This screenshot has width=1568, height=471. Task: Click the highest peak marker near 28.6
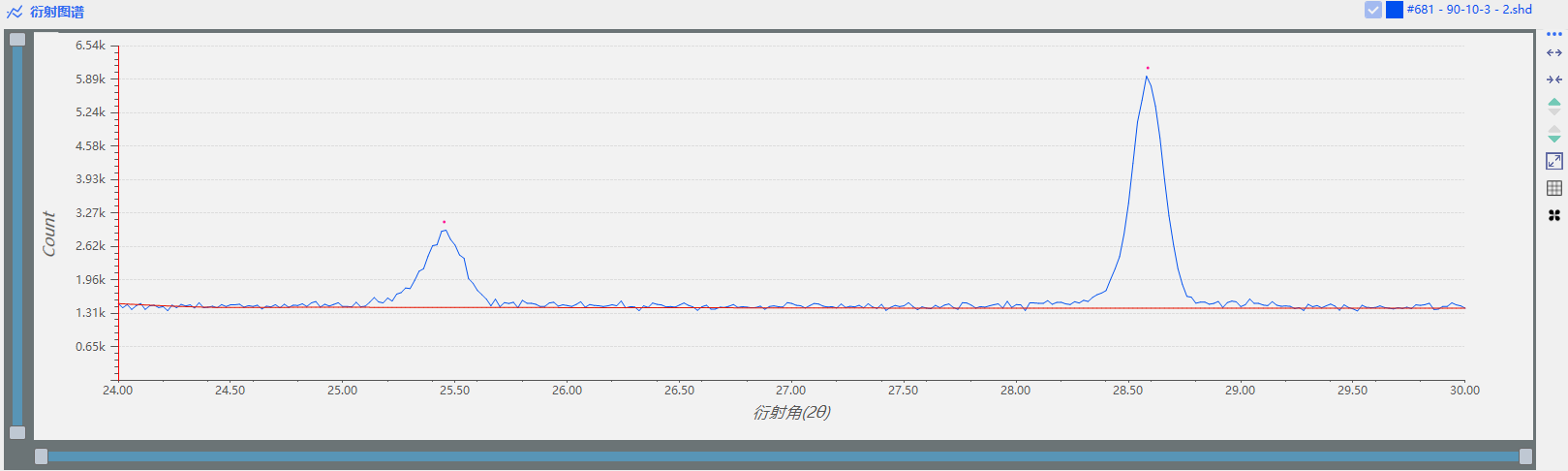[x=1148, y=69]
